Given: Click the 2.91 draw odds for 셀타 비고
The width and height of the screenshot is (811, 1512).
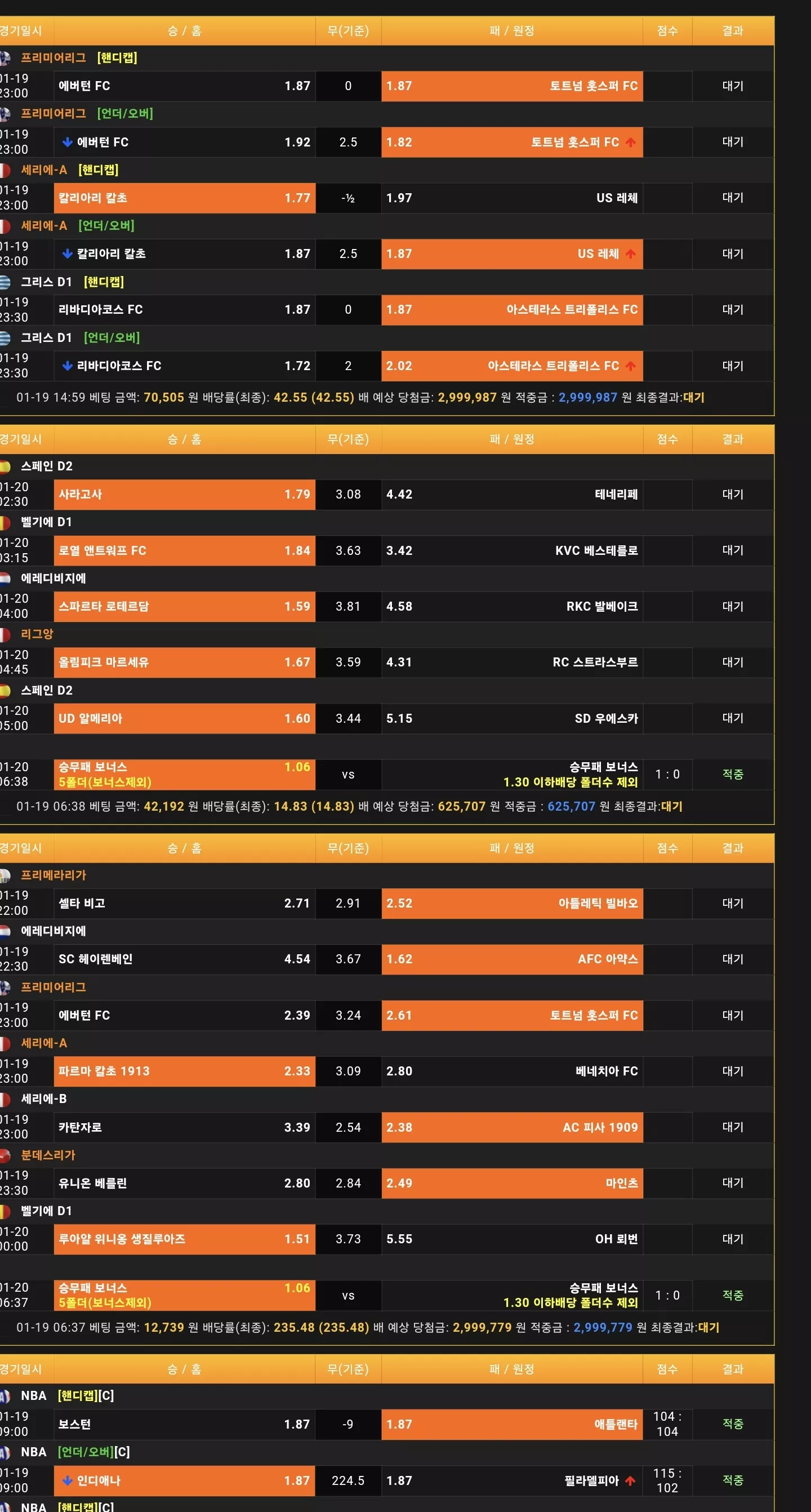Looking at the screenshot, I should pyautogui.click(x=348, y=904).
